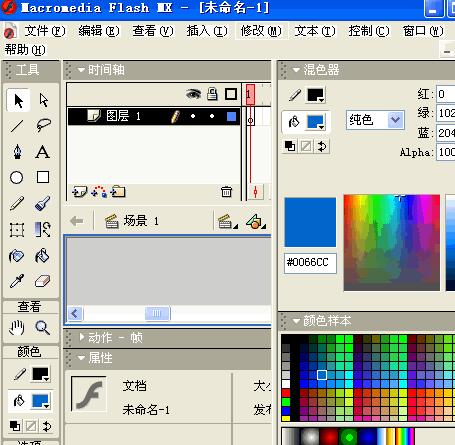Select the Fill Transform tool
The height and width of the screenshot is (445, 455).
coord(43,230)
